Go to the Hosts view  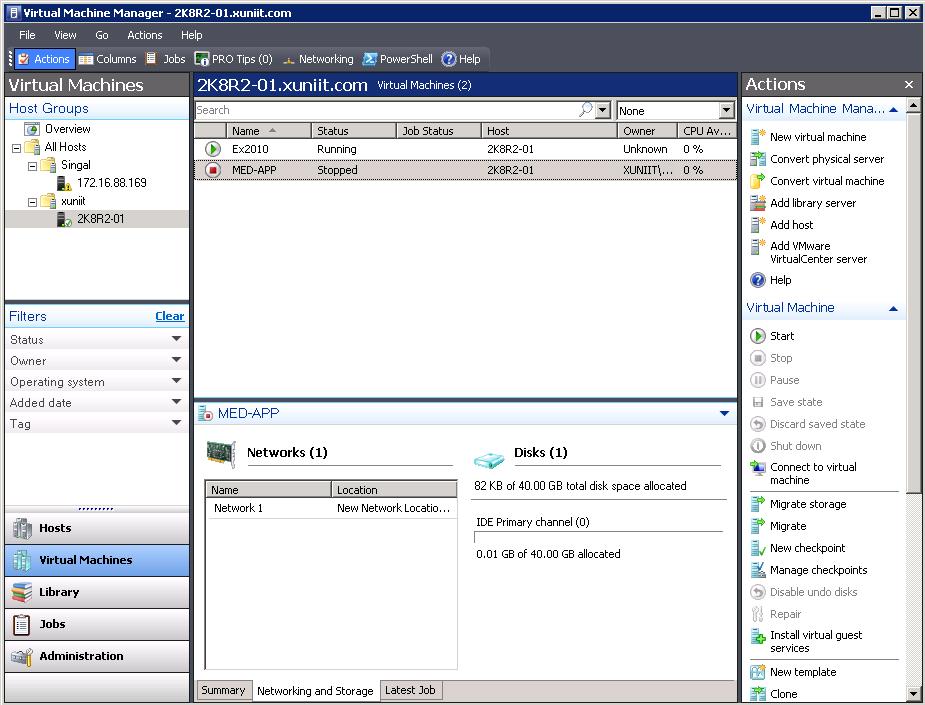coord(97,528)
